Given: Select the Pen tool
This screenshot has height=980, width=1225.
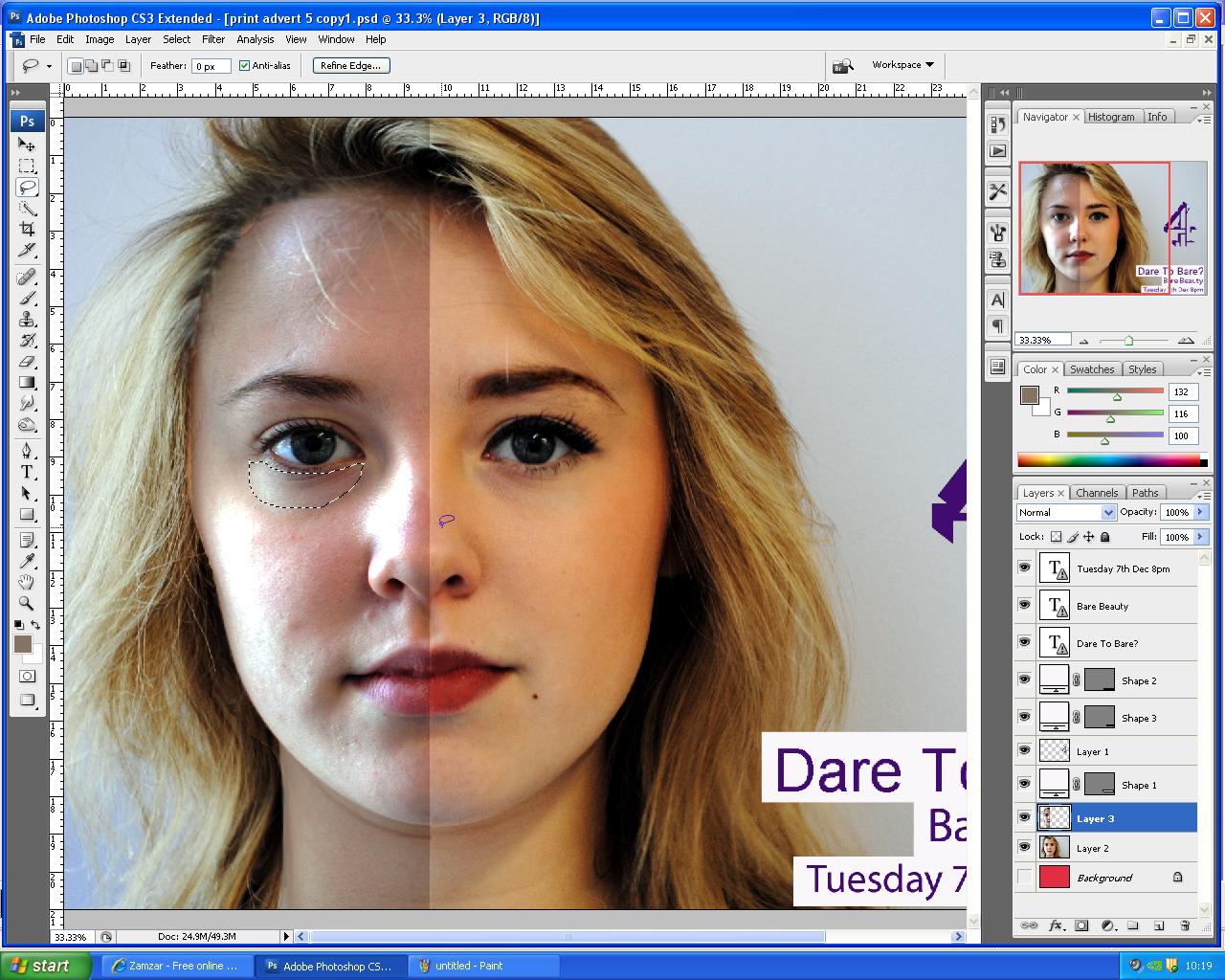Looking at the screenshot, I should (27, 451).
